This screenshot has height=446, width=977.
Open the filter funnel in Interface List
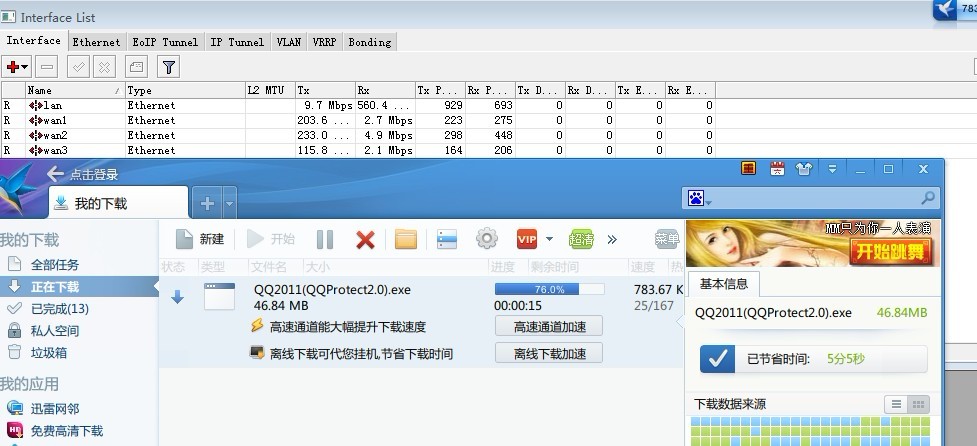point(168,67)
